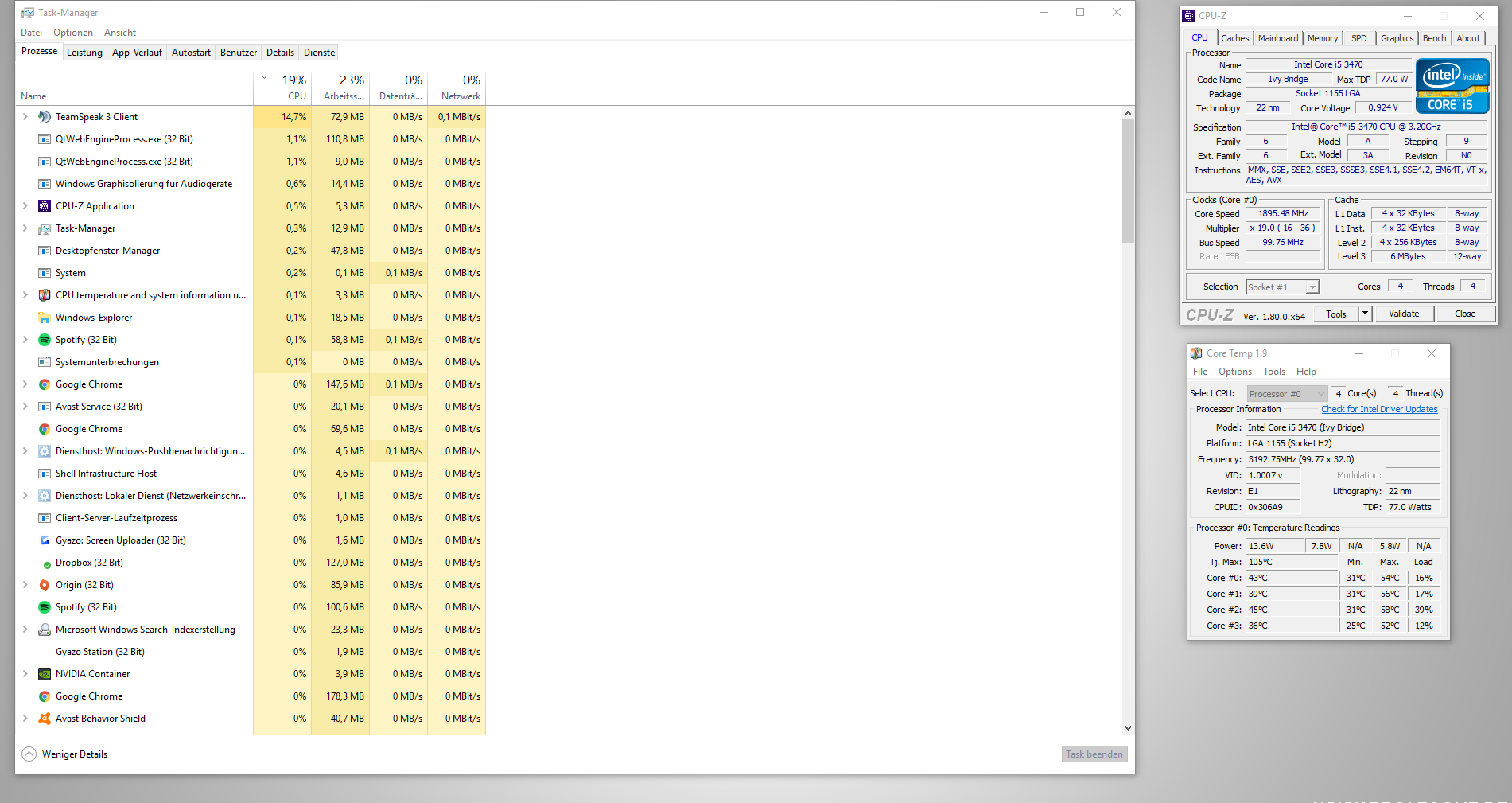Switch to the Memory tab in CPU-Z
This screenshot has width=1512, height=803.
click(1322, 38)
